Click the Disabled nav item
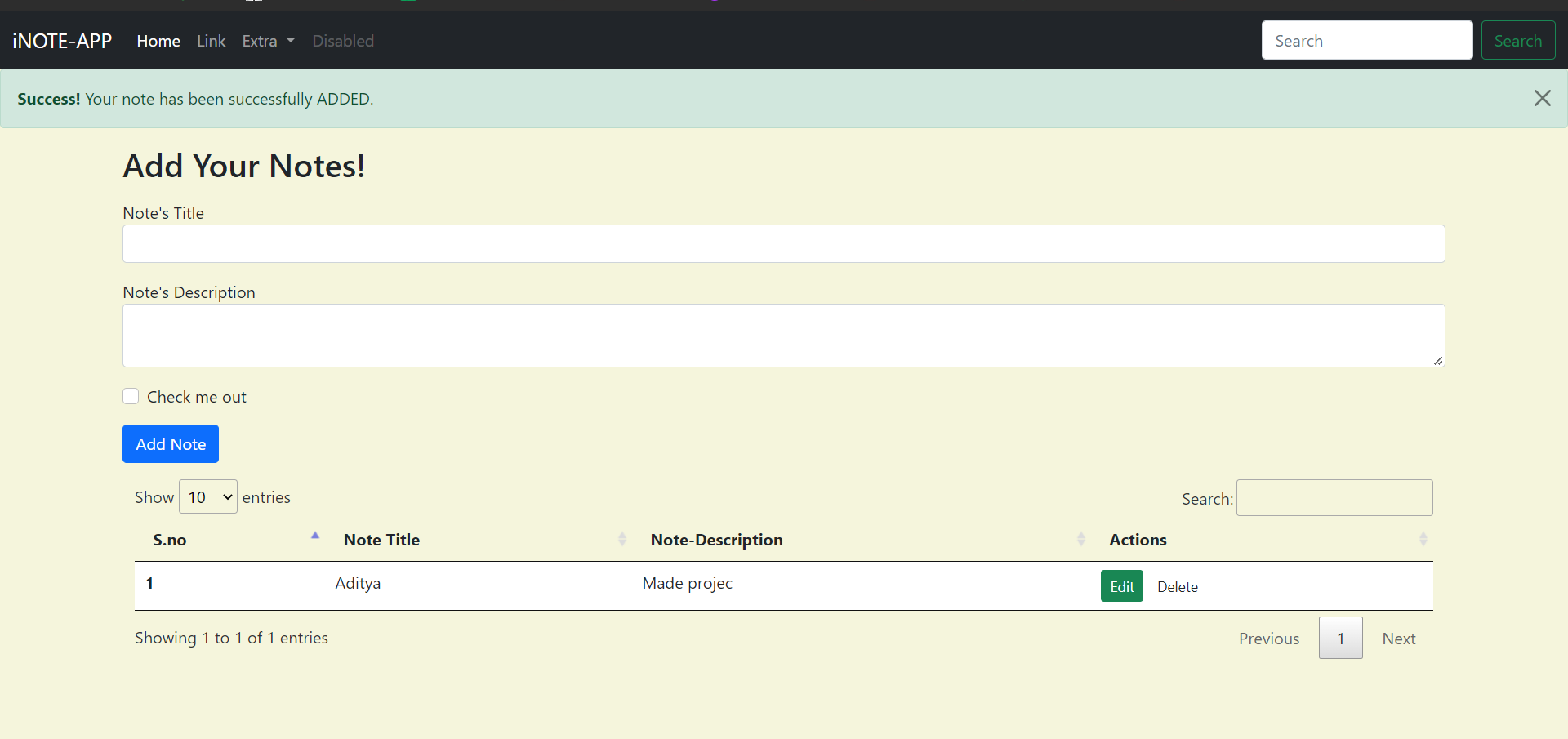This screenshot has height=739, width=1568. pos(343,41)
